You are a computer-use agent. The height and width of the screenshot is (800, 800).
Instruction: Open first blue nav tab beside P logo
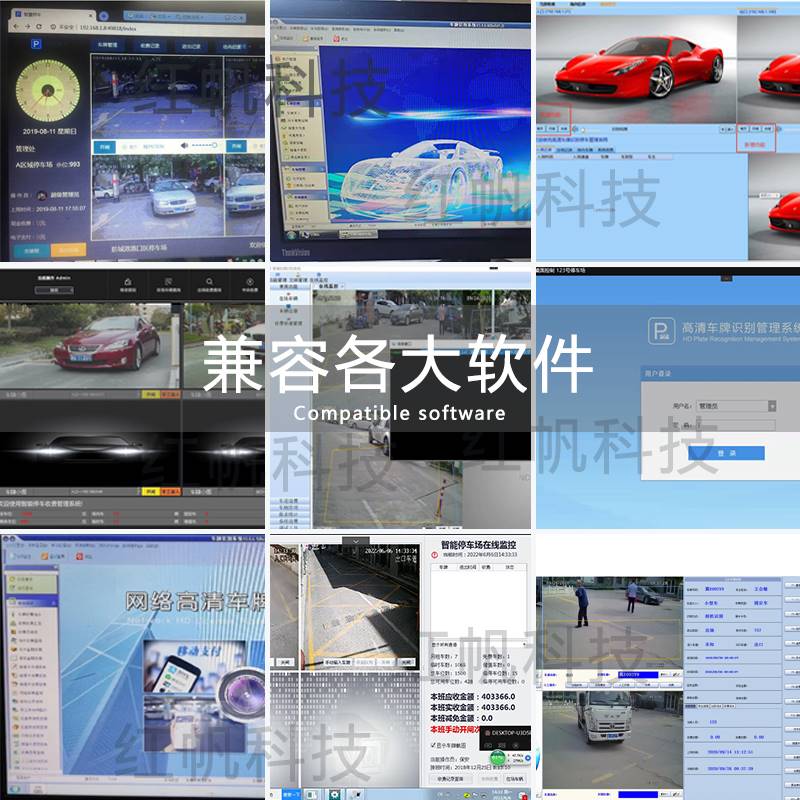pos(108,45)
